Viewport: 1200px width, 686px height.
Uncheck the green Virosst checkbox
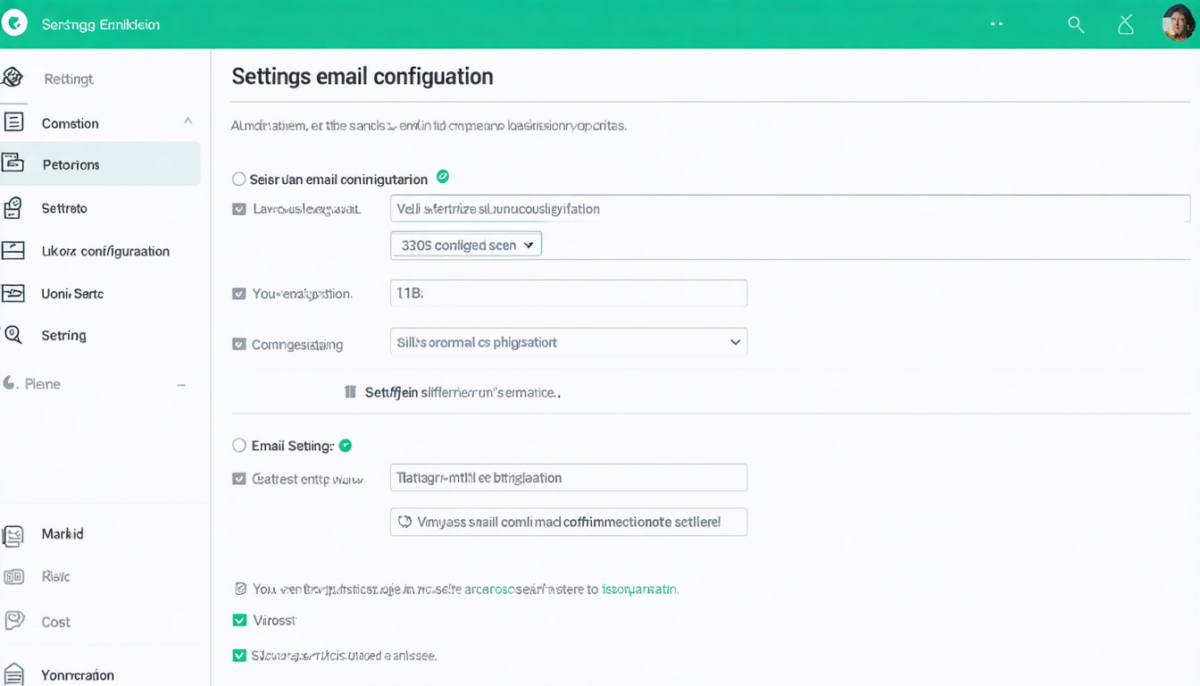[x=239, y=620]
